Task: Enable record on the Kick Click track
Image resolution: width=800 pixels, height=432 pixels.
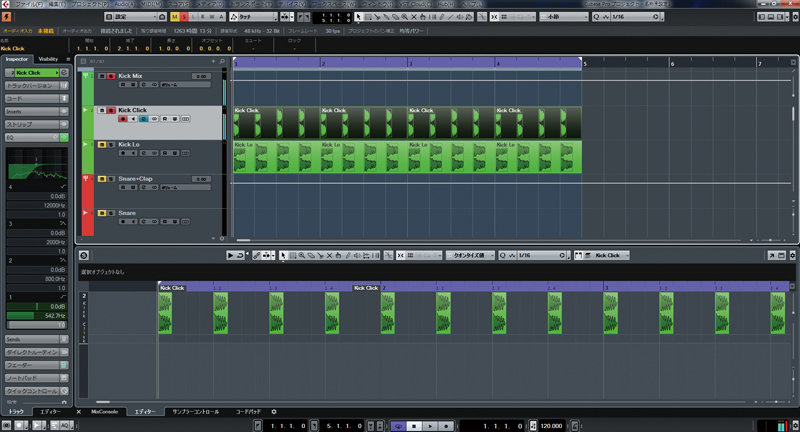Action: 123,118
